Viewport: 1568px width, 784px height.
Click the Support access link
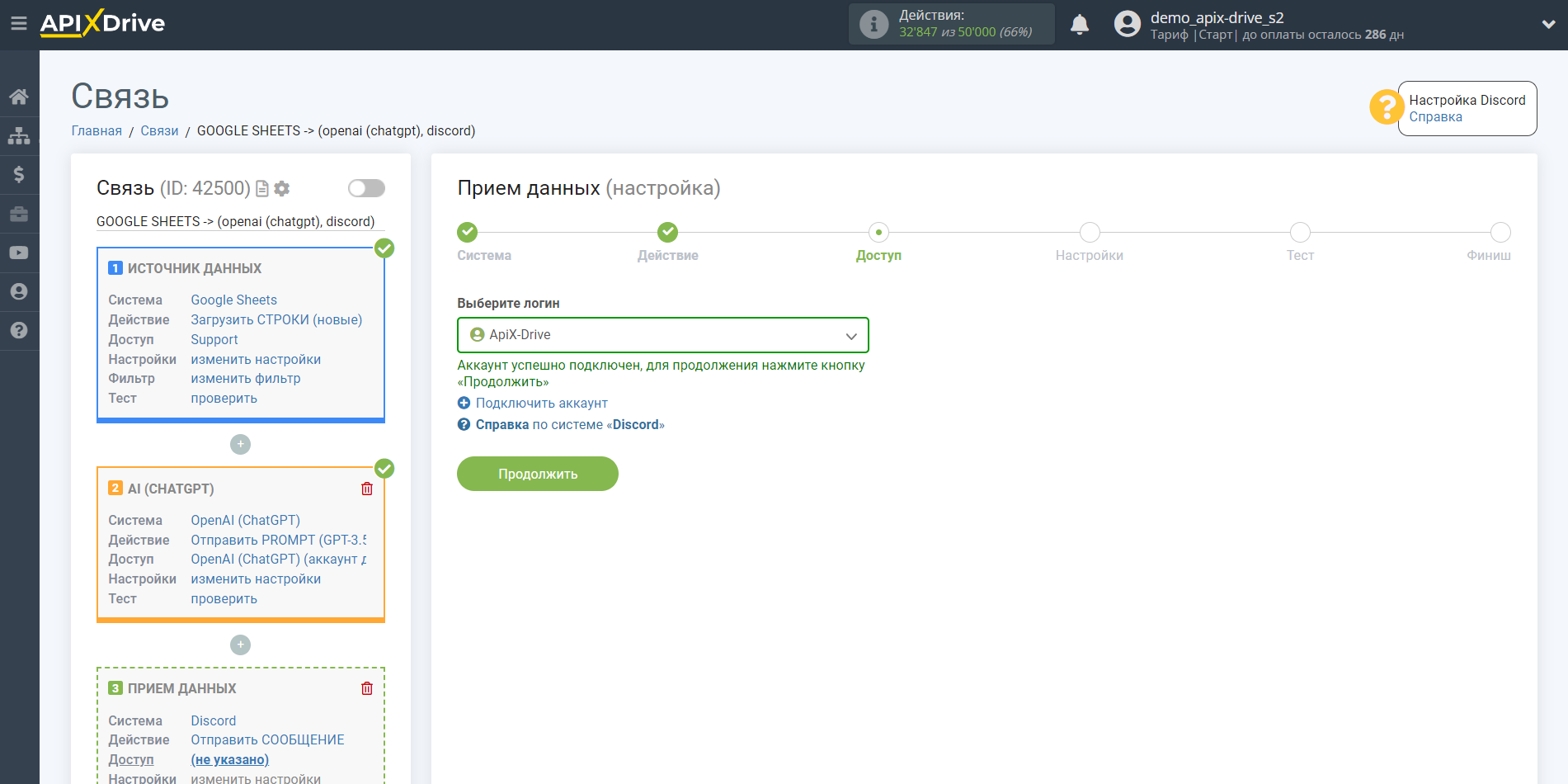(214, 340)
